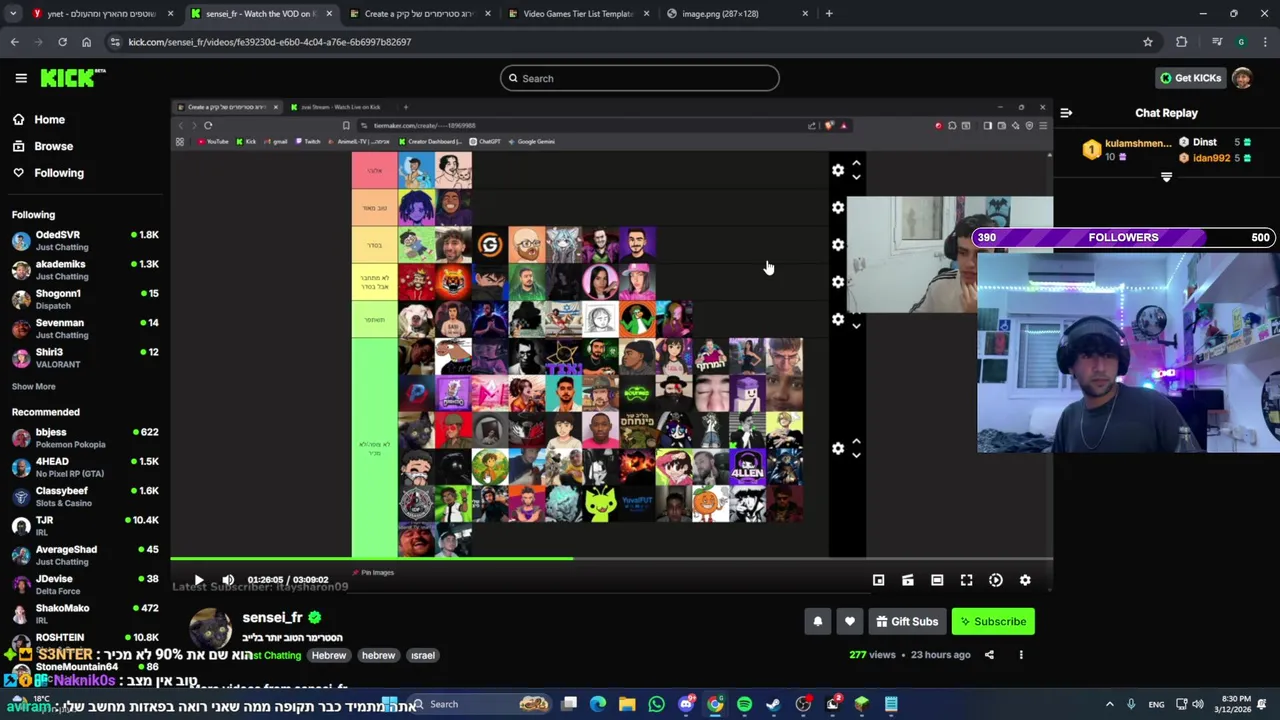Select Dinst in gift leaderboard
The image size is (1280, 720).
pyautogui.click(x=1215, y=143)
